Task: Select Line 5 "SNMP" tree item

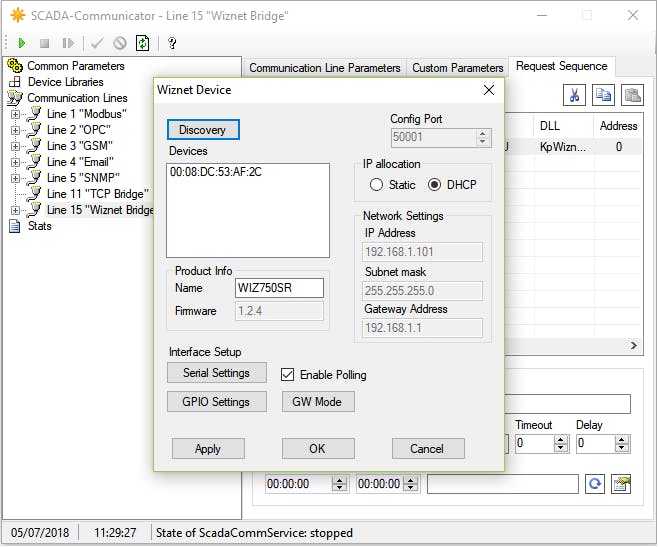Action: (83, 178)
